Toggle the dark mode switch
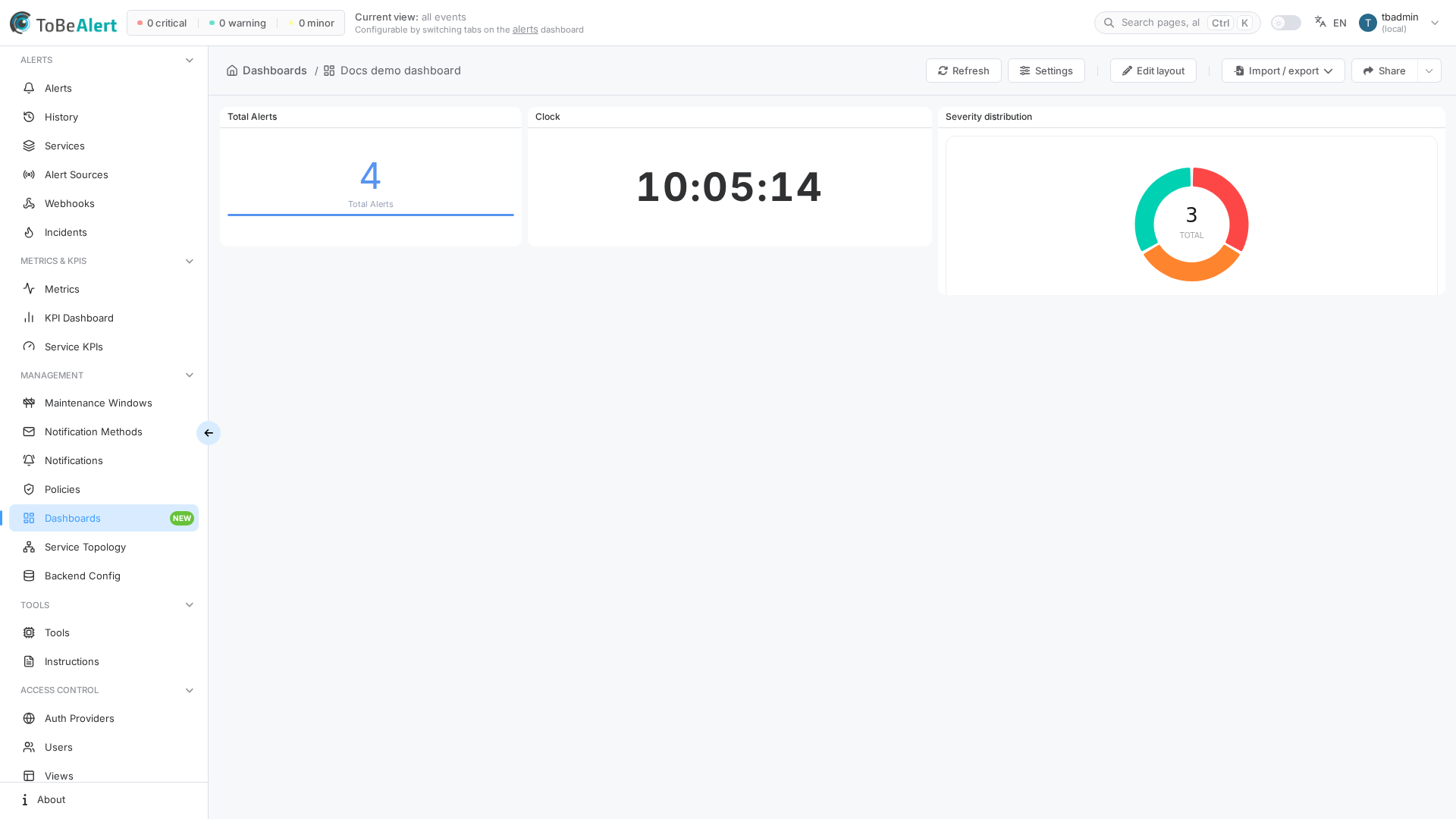 [x=1285, y=23]
